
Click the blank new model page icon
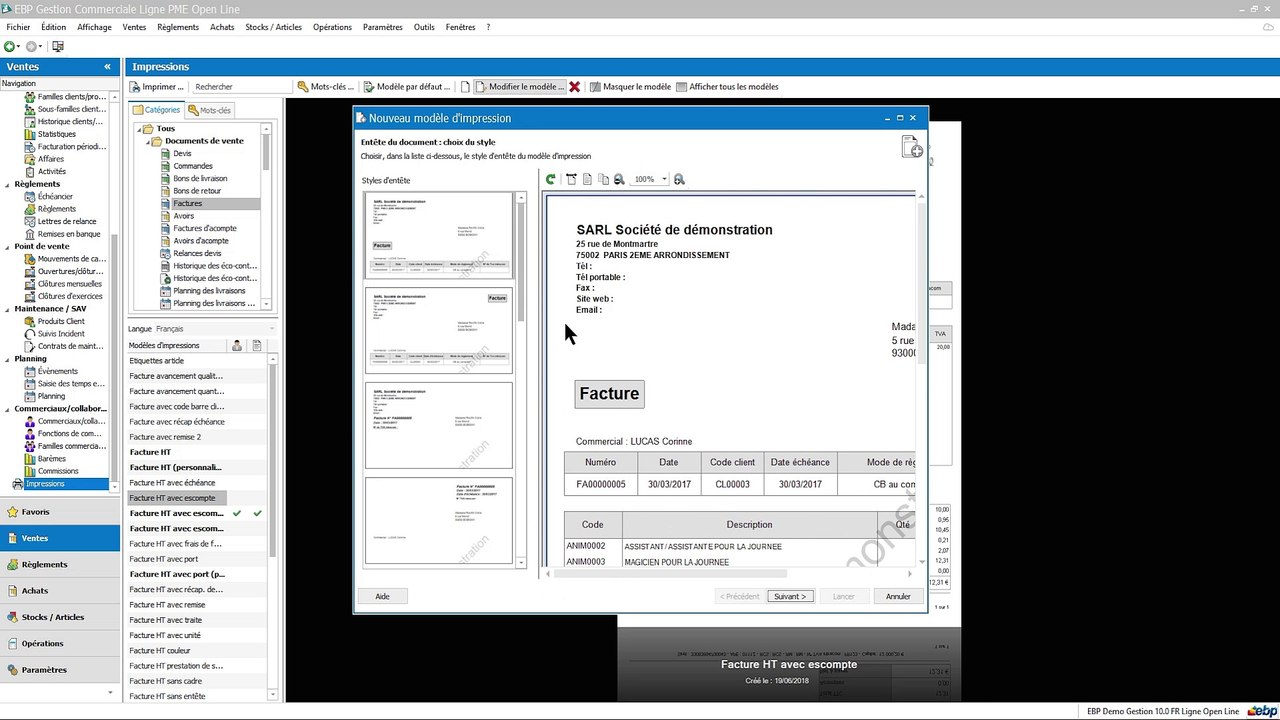tap(465, 87)
